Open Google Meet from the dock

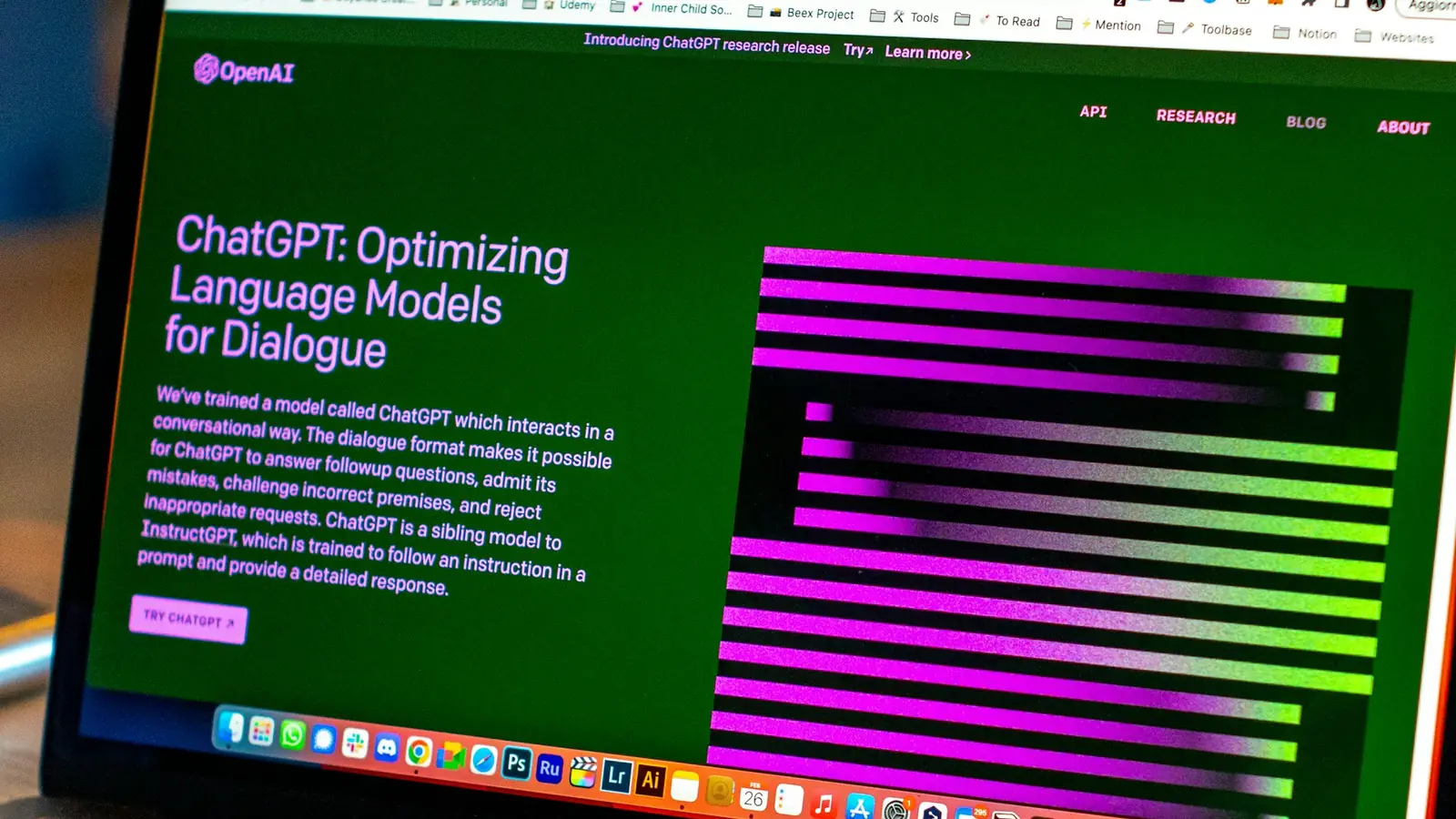tap(450, 755)
